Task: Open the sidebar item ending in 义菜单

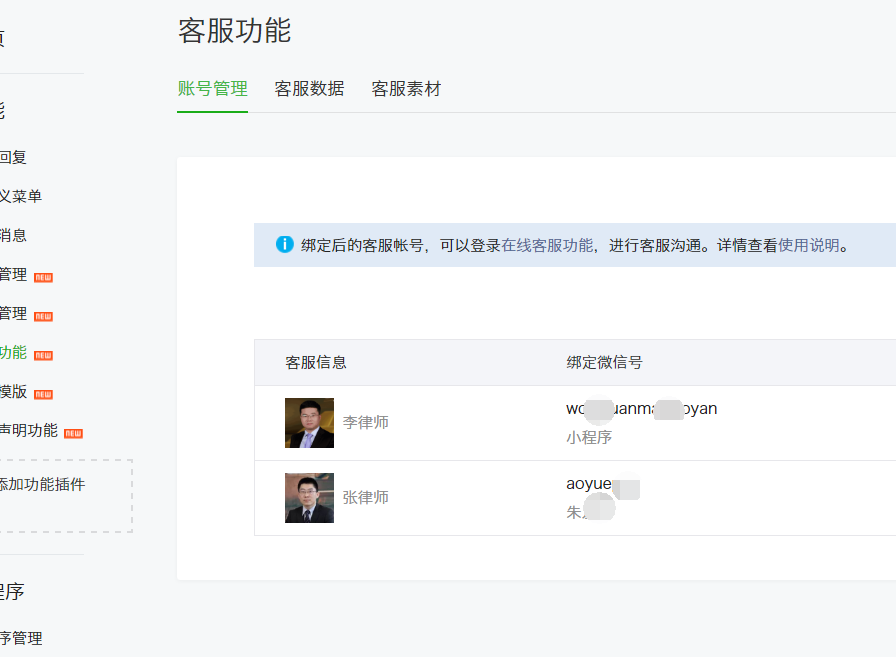Action: click(x=21, y=196)
